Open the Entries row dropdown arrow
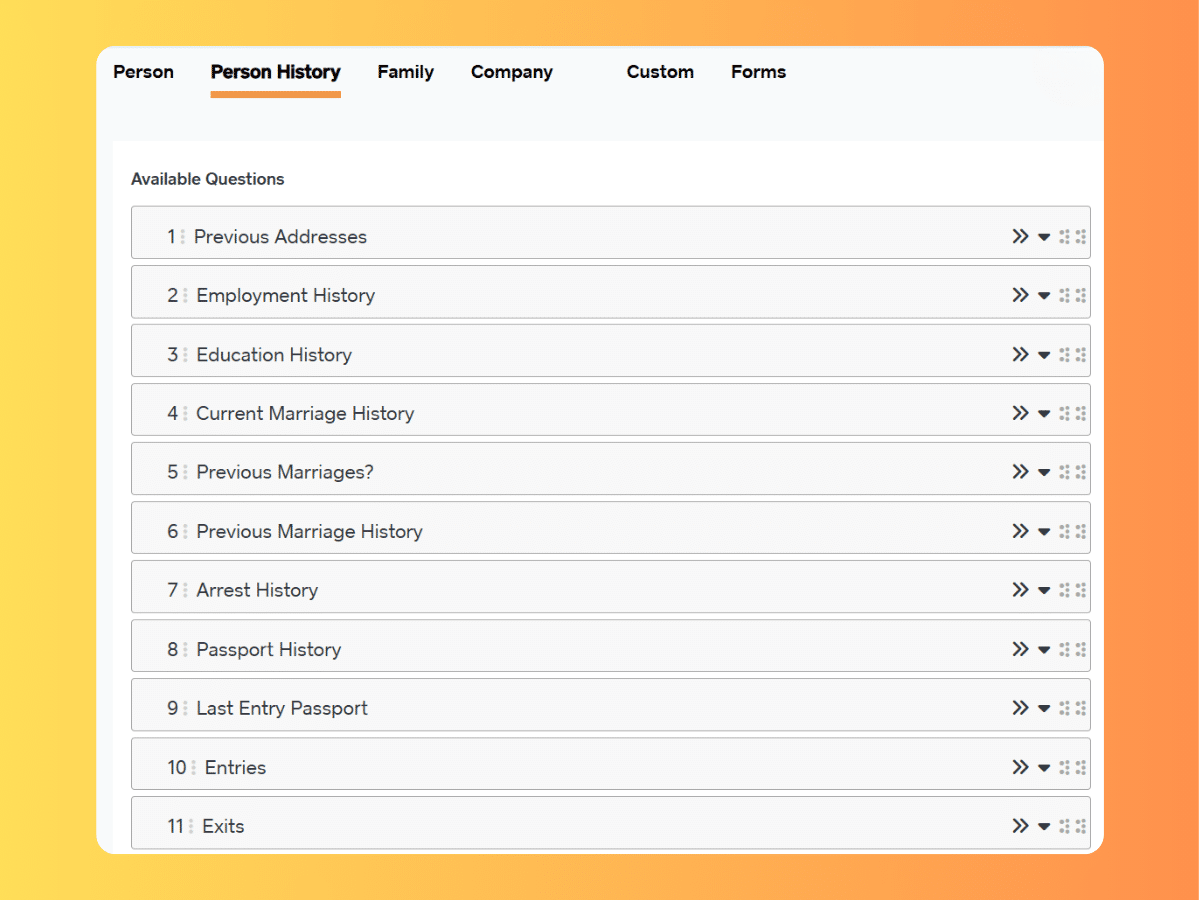The image size is (1200, 900). (1044, 768)
